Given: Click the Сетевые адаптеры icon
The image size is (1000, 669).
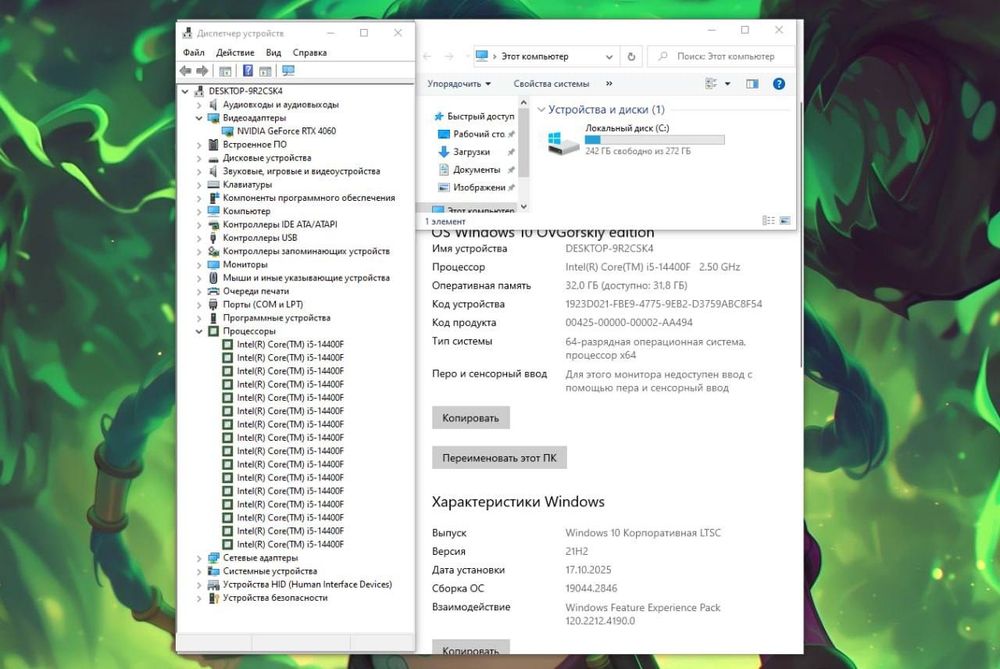Looking at the screenshot, I should pyautogui.click(x=213, y=557).
